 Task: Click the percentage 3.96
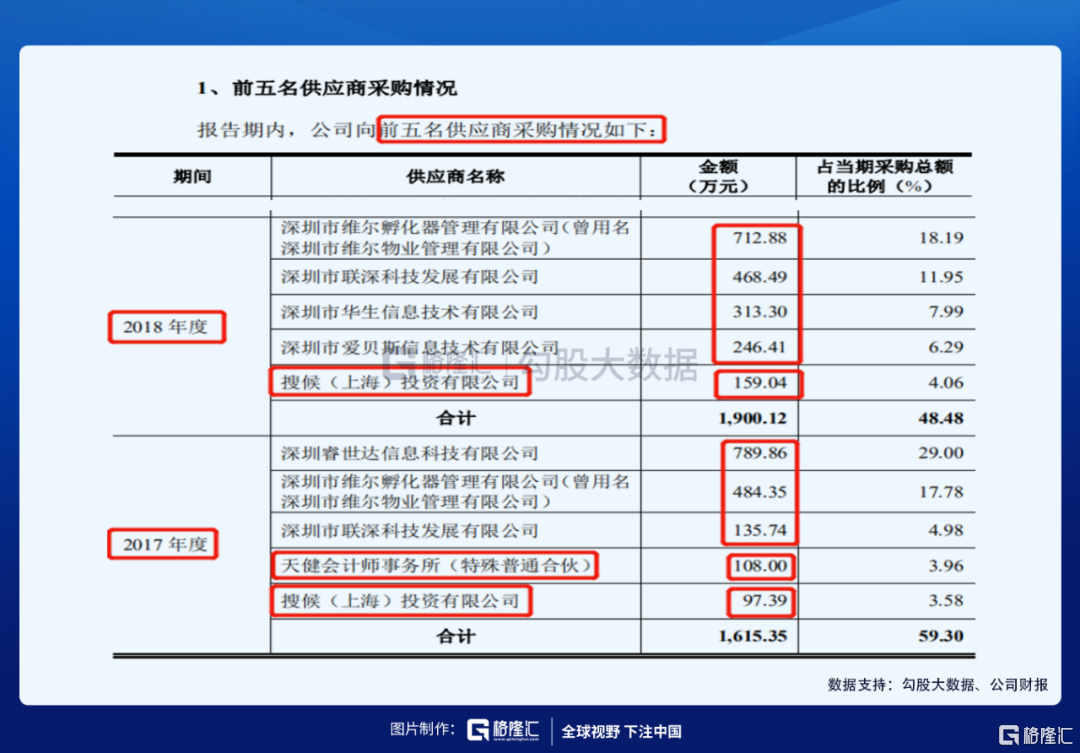[946, 566]
